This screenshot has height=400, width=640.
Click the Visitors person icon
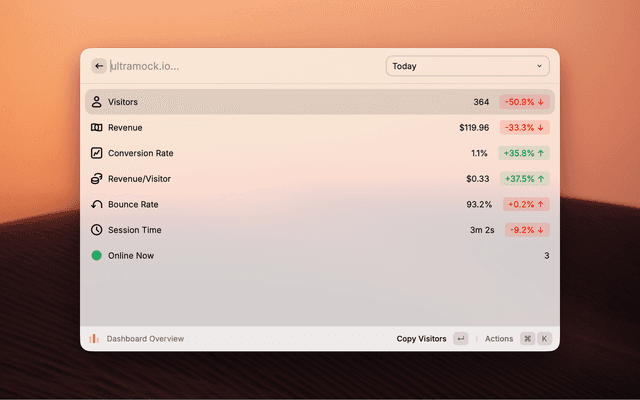tap(96, 102)
